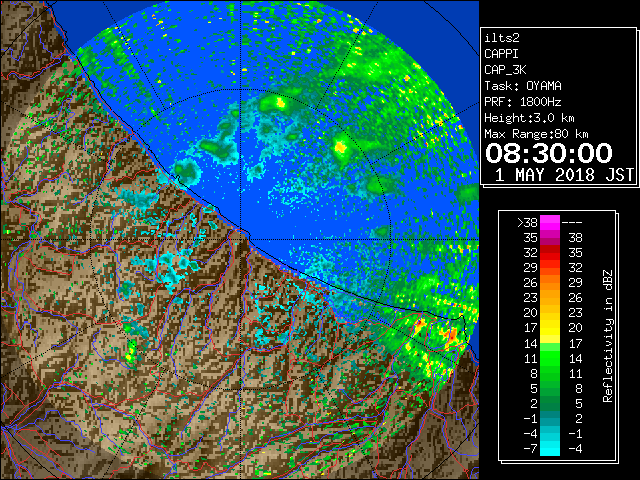Click the 'Max Range:80 km' line

click(536, 134)
